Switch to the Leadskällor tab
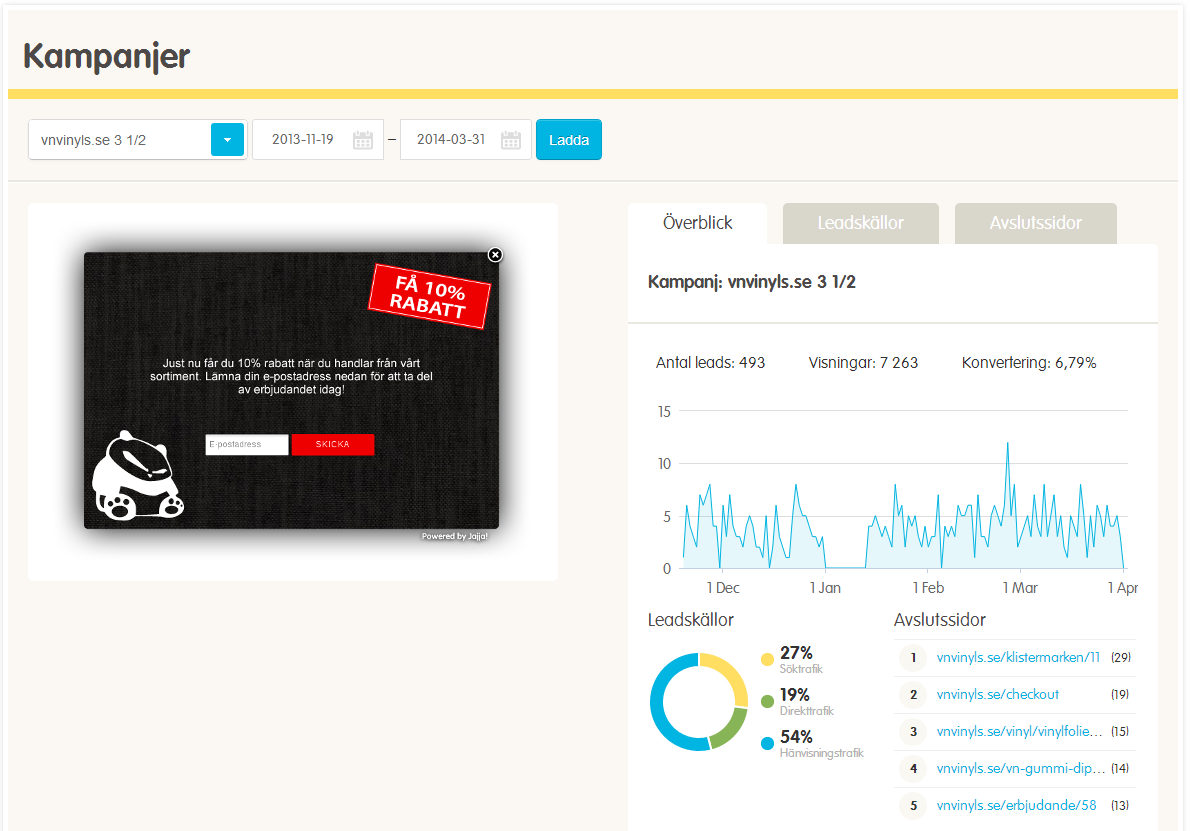 (x=861, y=223)
